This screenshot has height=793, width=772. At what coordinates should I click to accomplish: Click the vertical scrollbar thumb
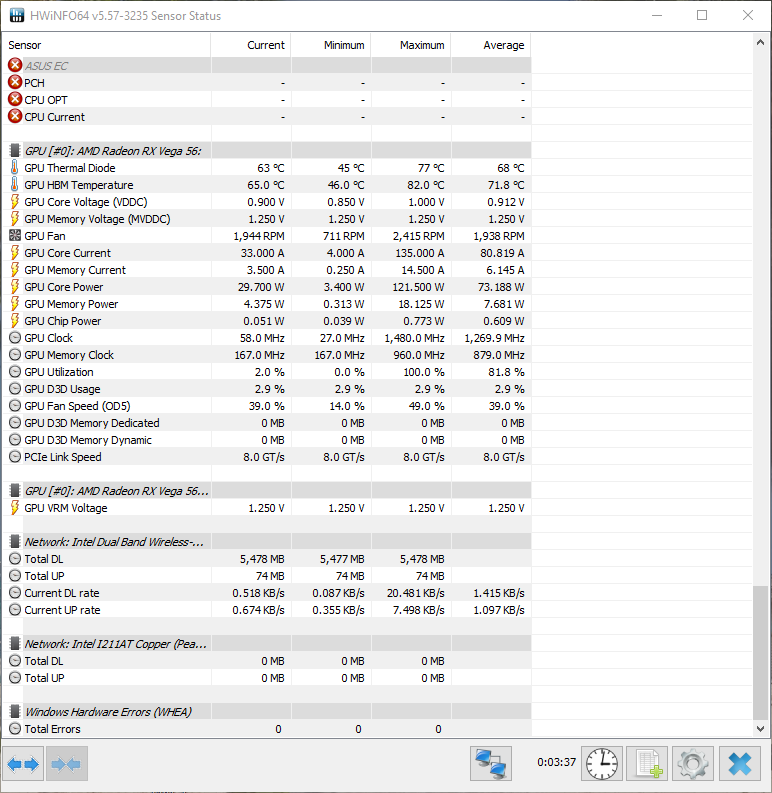coord(760,652)
